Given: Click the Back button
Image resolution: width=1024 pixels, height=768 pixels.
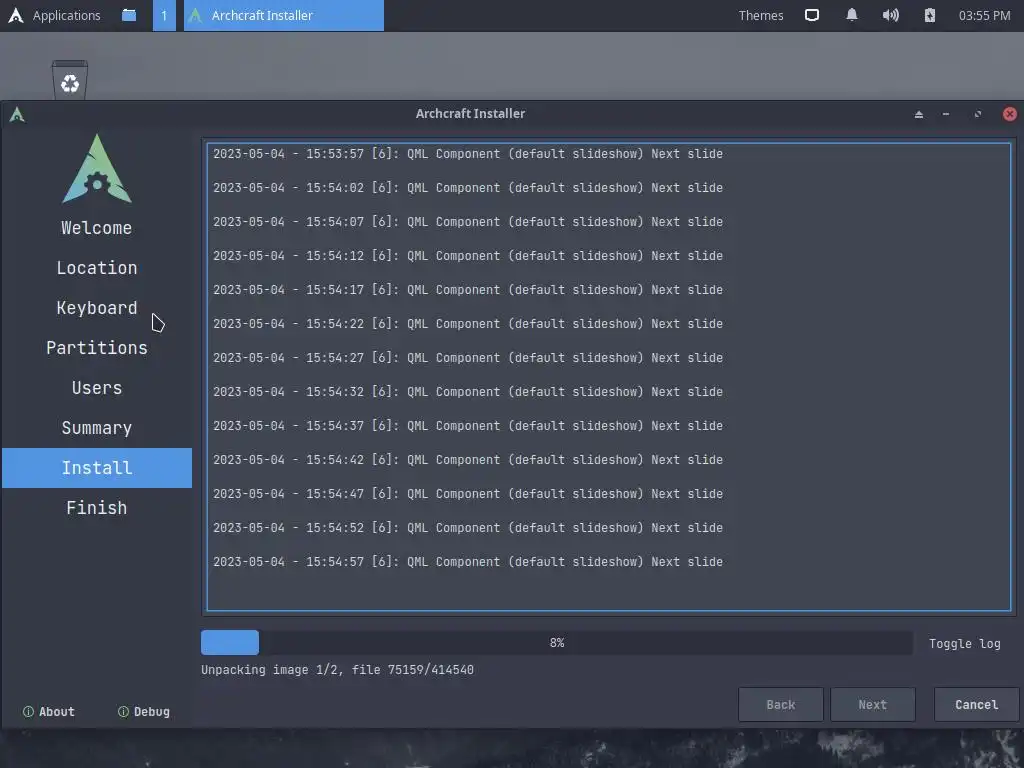Looking at the screenshot, I should click(x=780, y=705).
